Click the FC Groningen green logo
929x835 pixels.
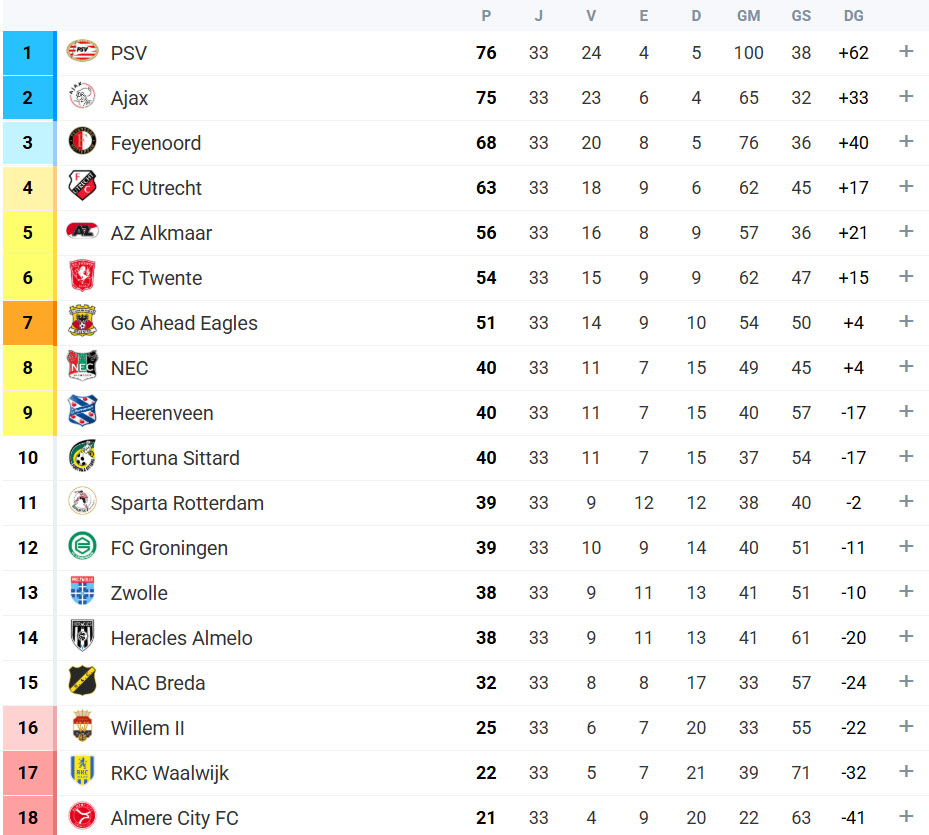tap(82, 545)
